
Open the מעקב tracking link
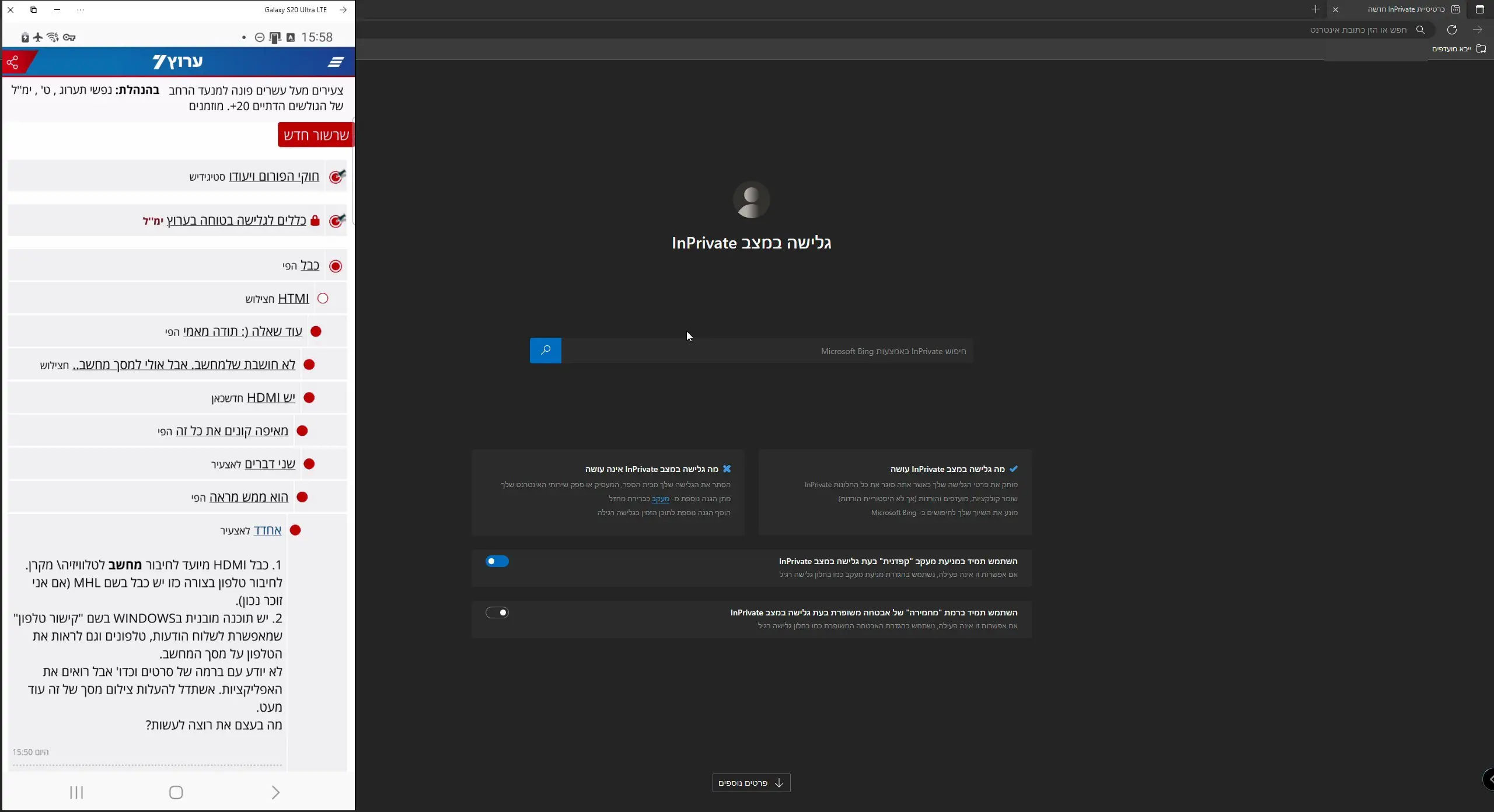660,499
